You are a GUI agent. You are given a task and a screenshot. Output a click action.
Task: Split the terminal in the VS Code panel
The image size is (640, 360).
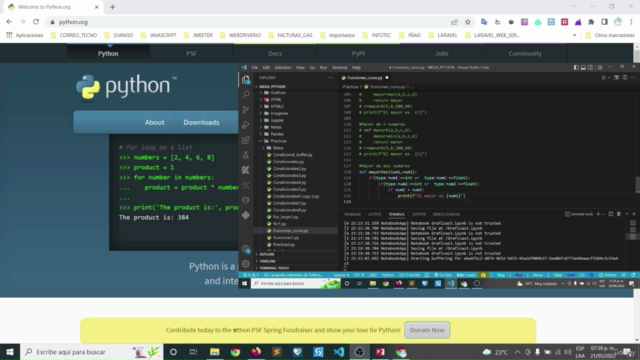[611, 214]
